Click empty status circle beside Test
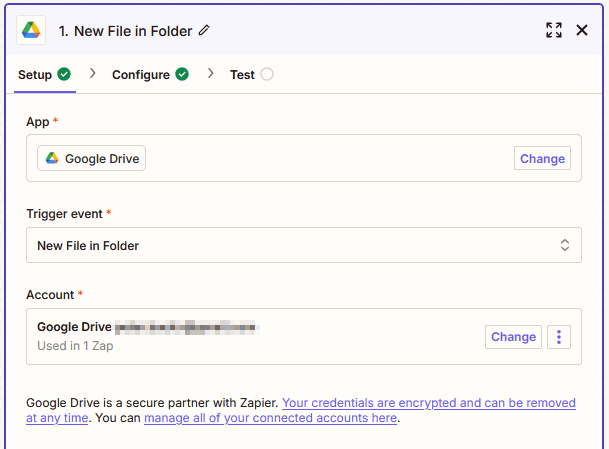Screen dimensions: 609x449 tap(267, 74)
